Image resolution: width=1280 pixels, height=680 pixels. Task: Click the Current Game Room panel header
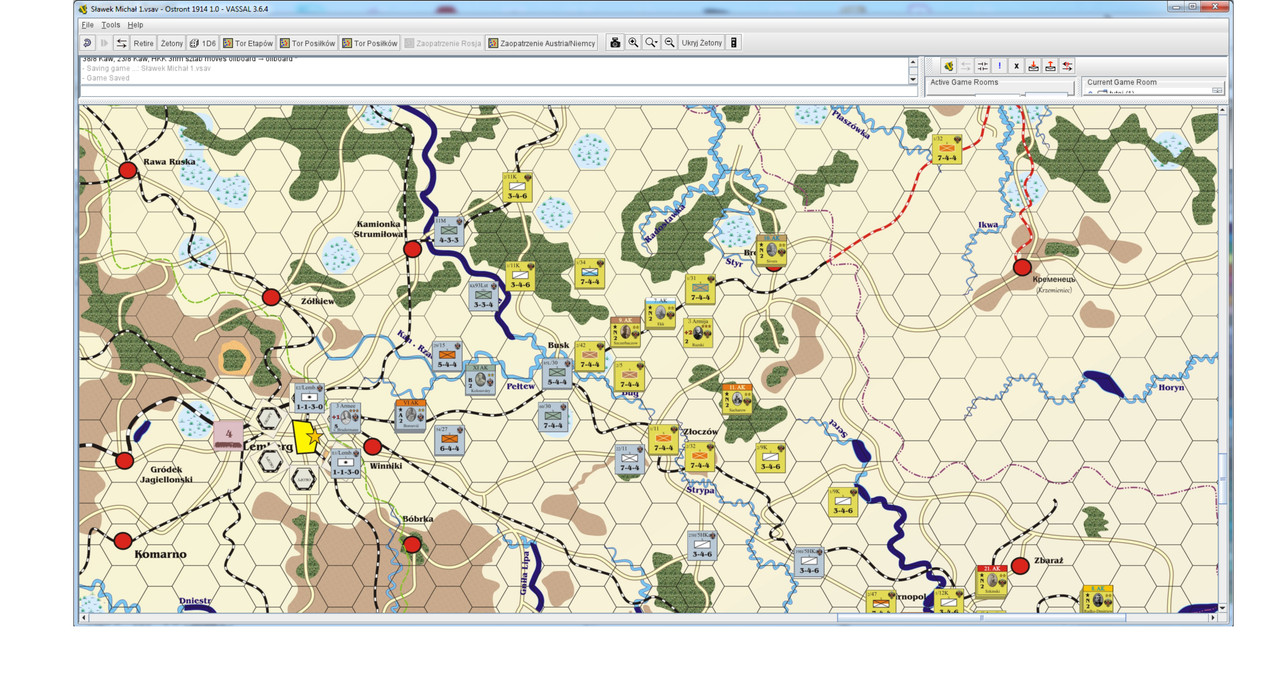tap(1122, 82)
